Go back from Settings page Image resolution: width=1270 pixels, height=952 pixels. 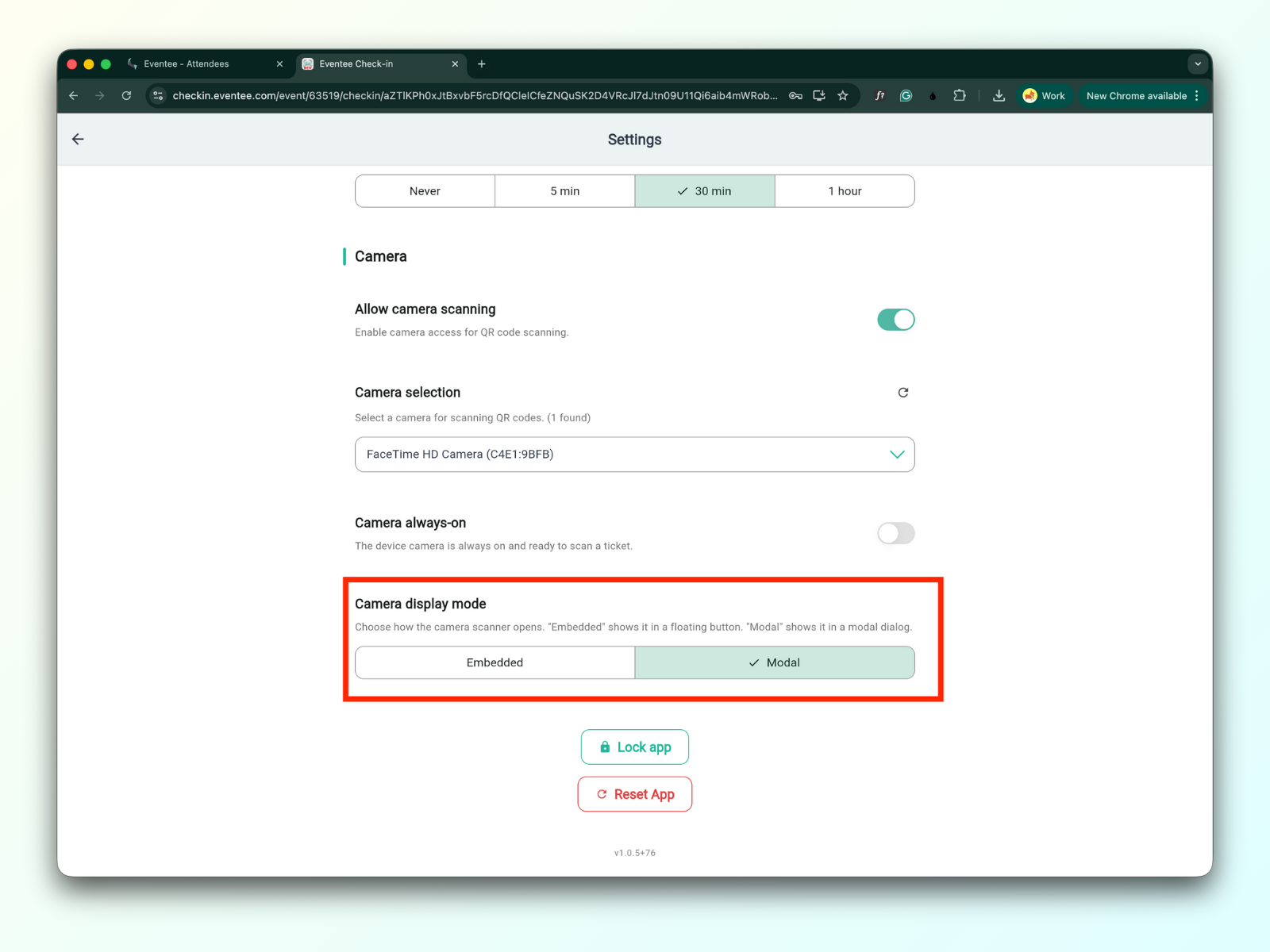click(x=78, y=140)
